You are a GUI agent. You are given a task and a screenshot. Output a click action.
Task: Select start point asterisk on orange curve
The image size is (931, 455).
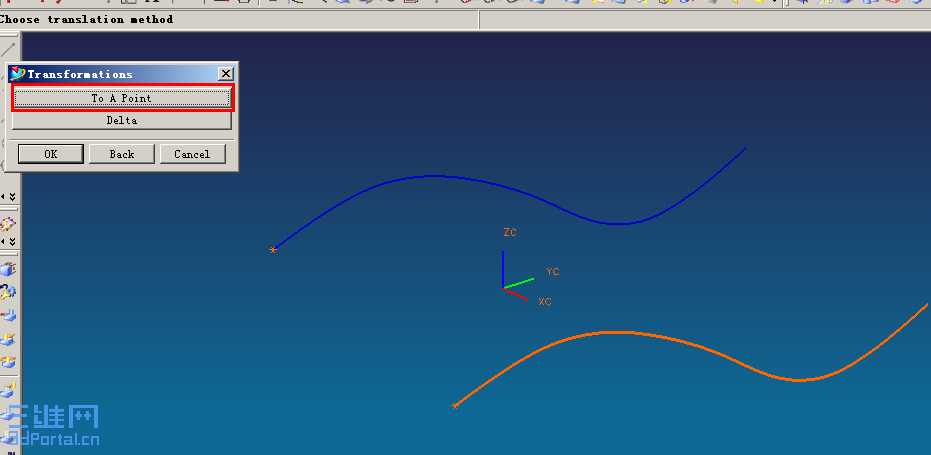[x=455, y=406]
